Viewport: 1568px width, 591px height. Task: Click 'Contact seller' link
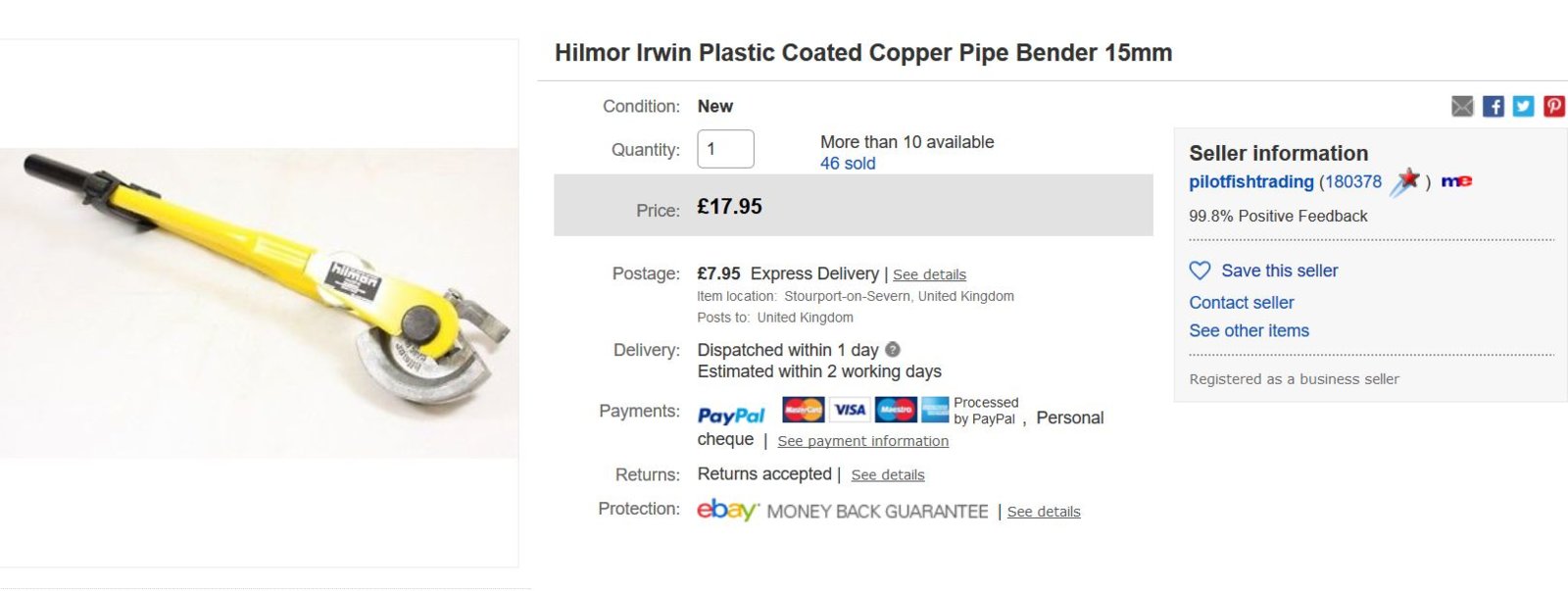click(x=1242, y=303)
